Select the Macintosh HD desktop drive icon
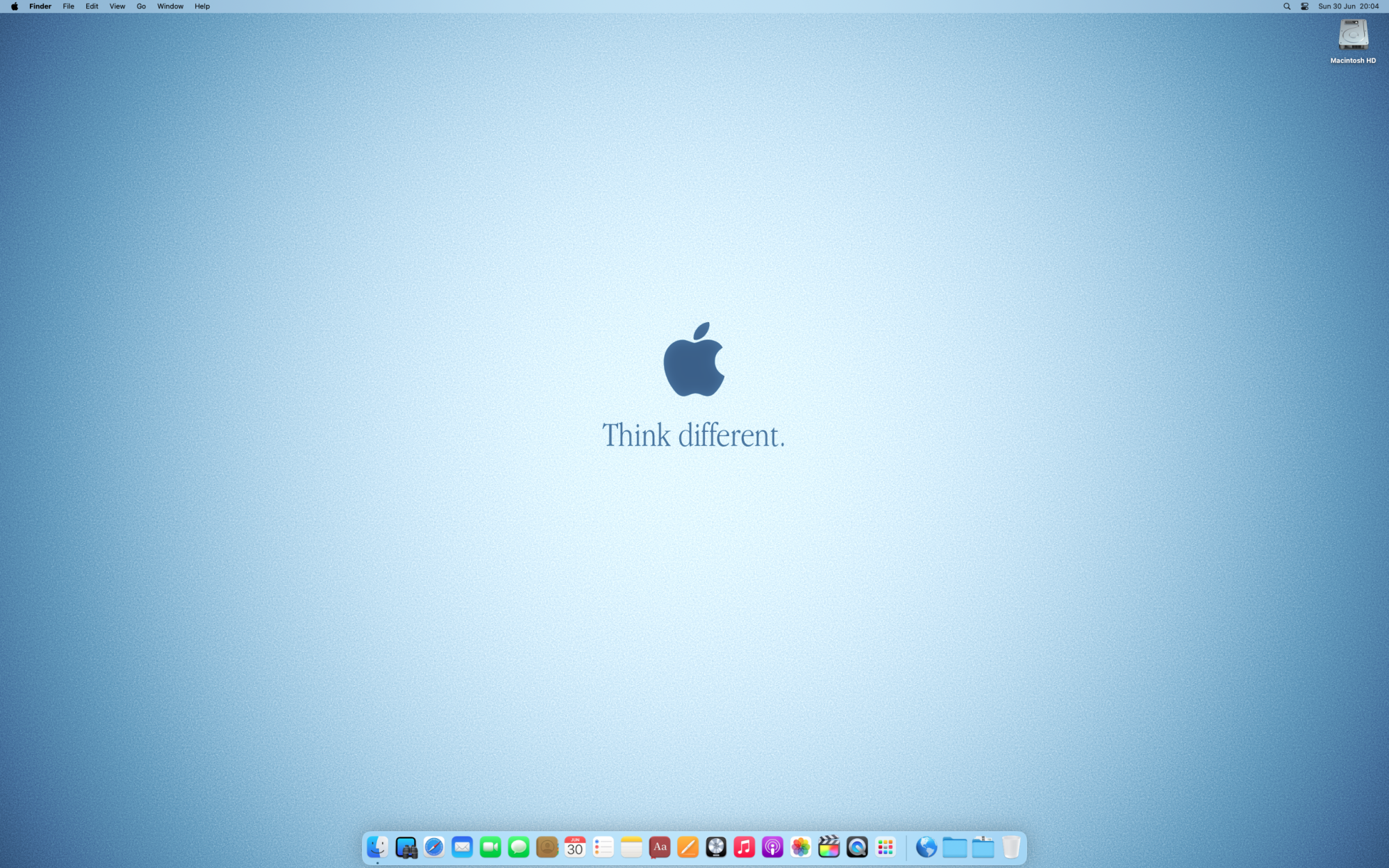This screenshot has width=1389, height=868. point(1353,35)
